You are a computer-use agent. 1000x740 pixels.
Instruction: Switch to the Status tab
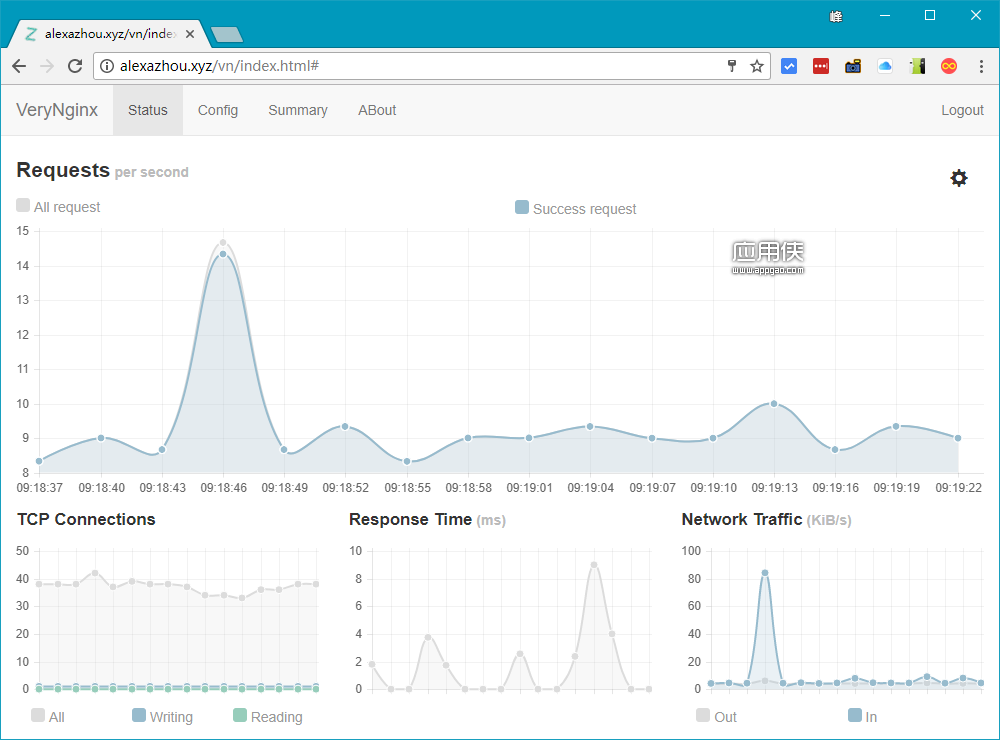[x=148, y=110]
